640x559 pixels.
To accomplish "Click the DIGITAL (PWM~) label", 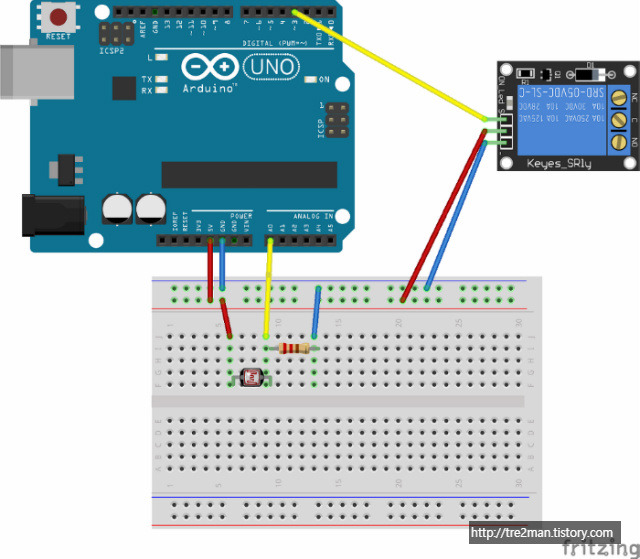I will tap(274, 43).
